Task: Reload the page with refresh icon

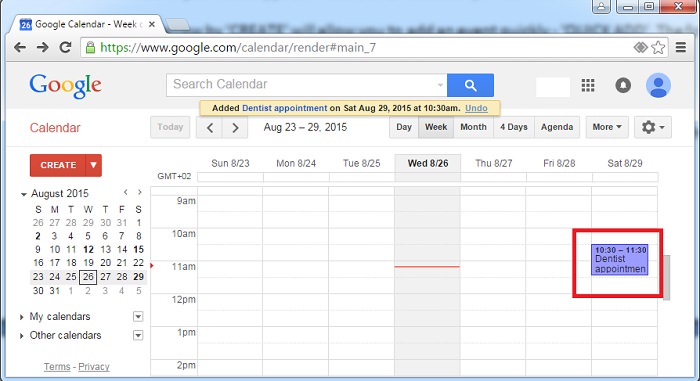Action: click(65, 47)
